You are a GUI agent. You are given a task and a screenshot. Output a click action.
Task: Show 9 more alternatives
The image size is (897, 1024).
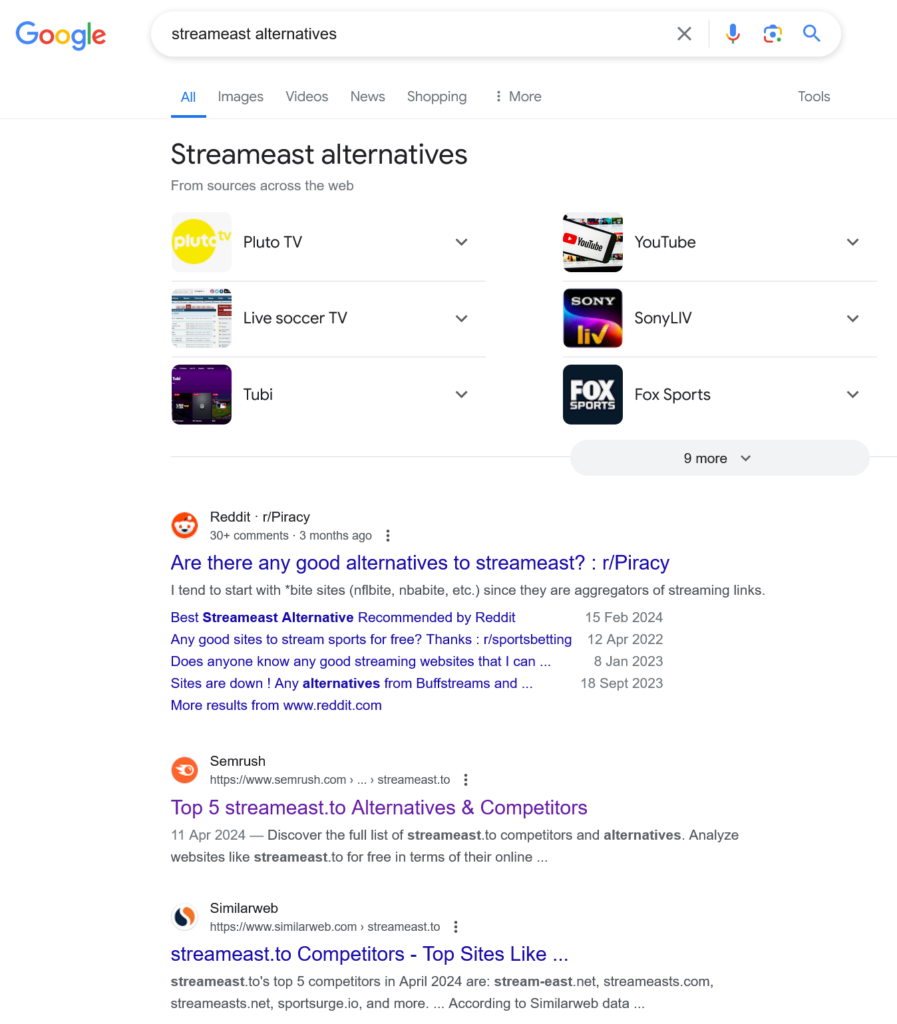tap(718, 458)
